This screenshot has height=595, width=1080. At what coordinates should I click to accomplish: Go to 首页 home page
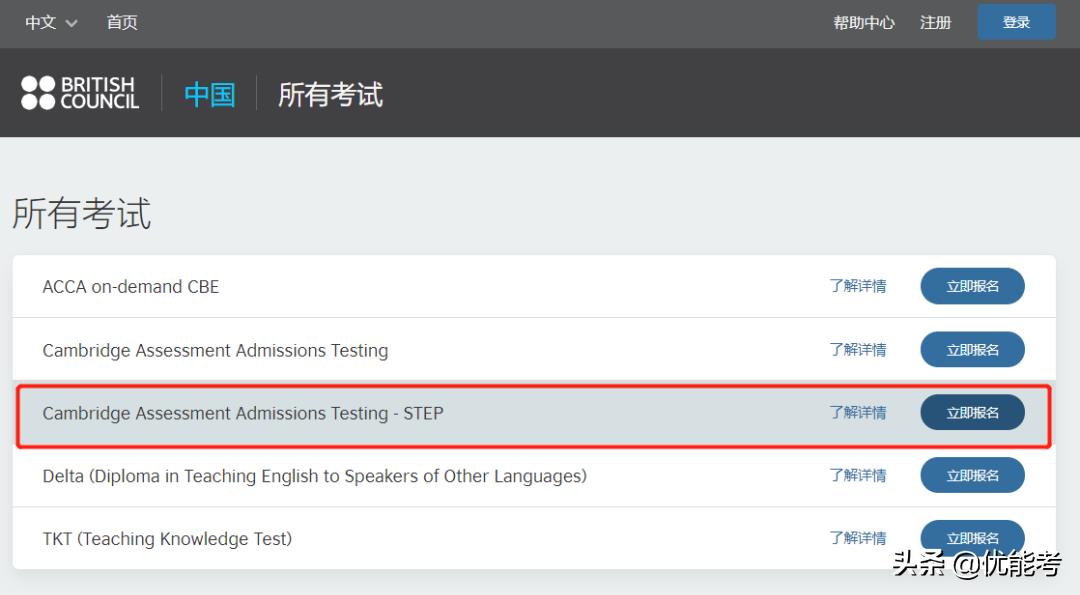tap(122, 22)
